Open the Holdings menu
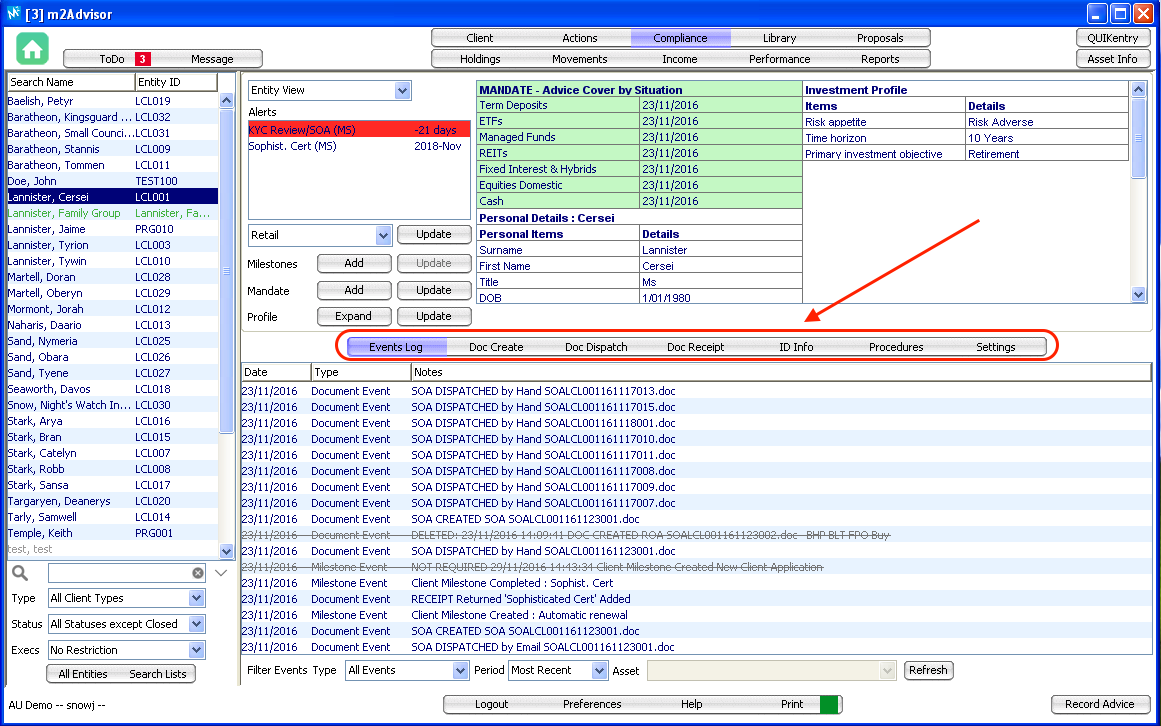This screenshot has width=1161, height=726. click(480, 59)
